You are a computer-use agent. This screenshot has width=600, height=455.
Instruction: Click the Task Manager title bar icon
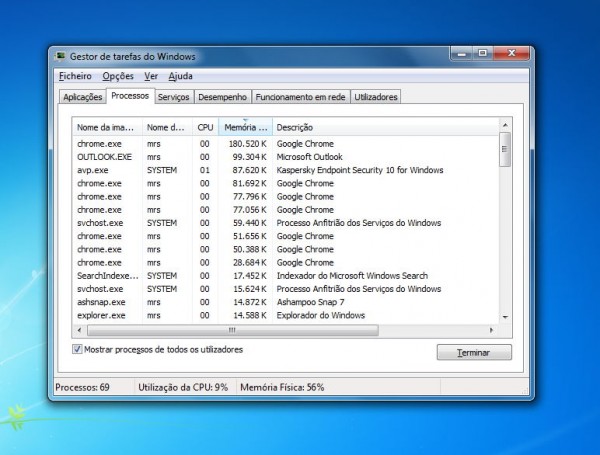[60, 57]
